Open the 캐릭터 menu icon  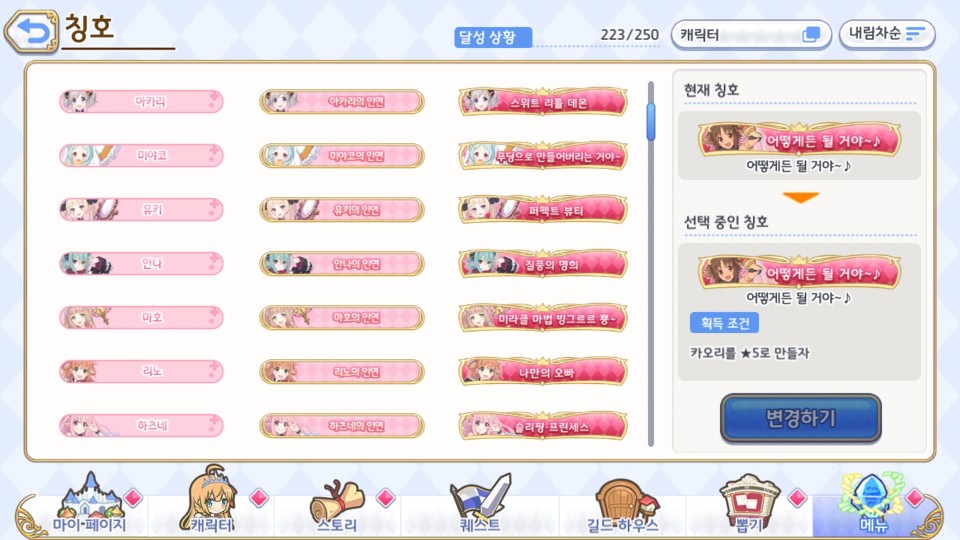(212, 501)
